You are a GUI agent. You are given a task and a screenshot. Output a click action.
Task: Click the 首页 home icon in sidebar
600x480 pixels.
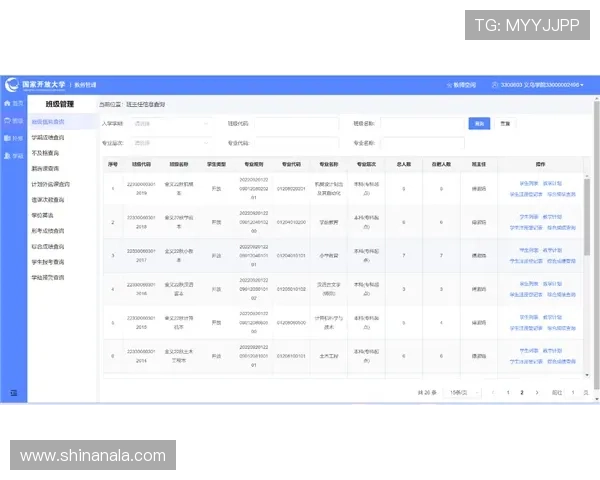(6, 103)
